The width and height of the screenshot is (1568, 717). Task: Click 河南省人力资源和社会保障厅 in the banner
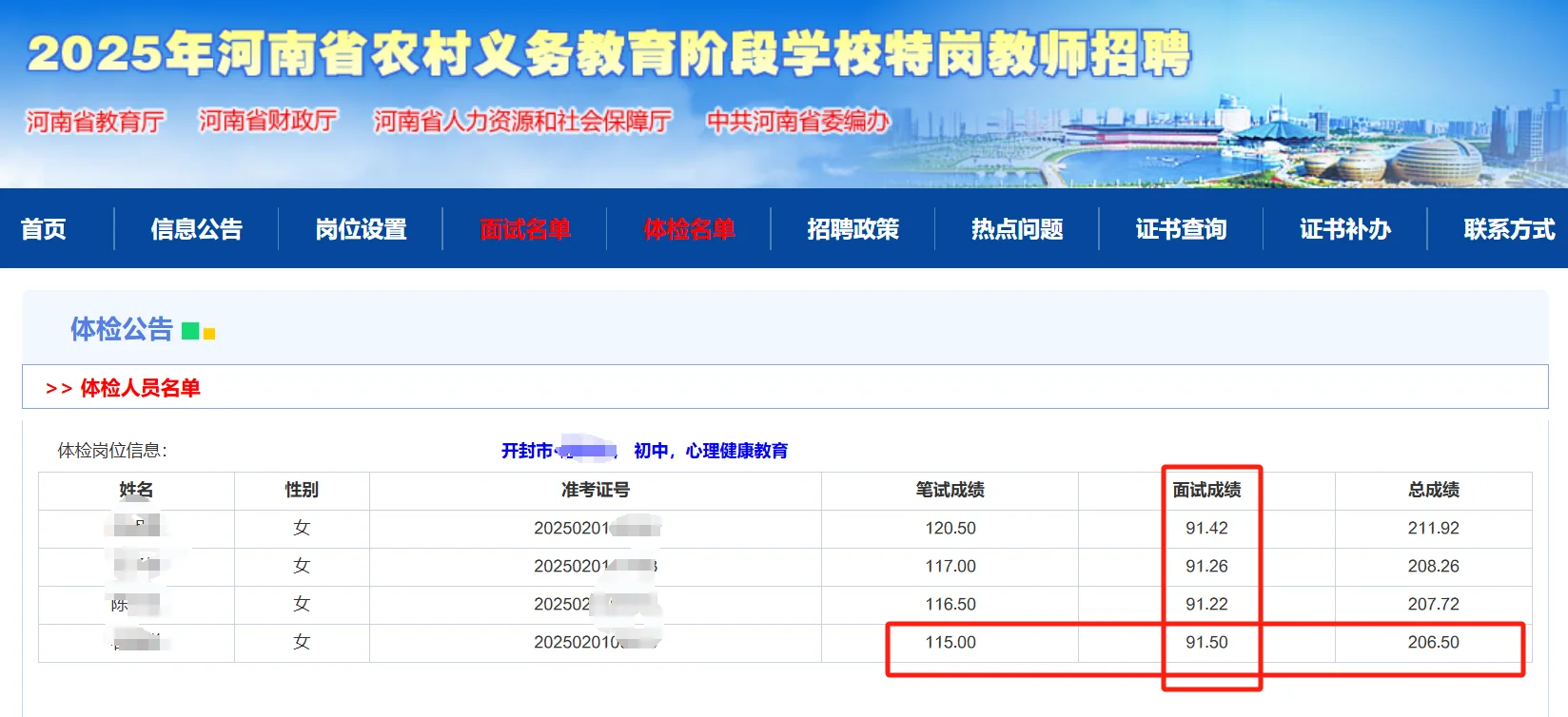click(x=522, y=122)
